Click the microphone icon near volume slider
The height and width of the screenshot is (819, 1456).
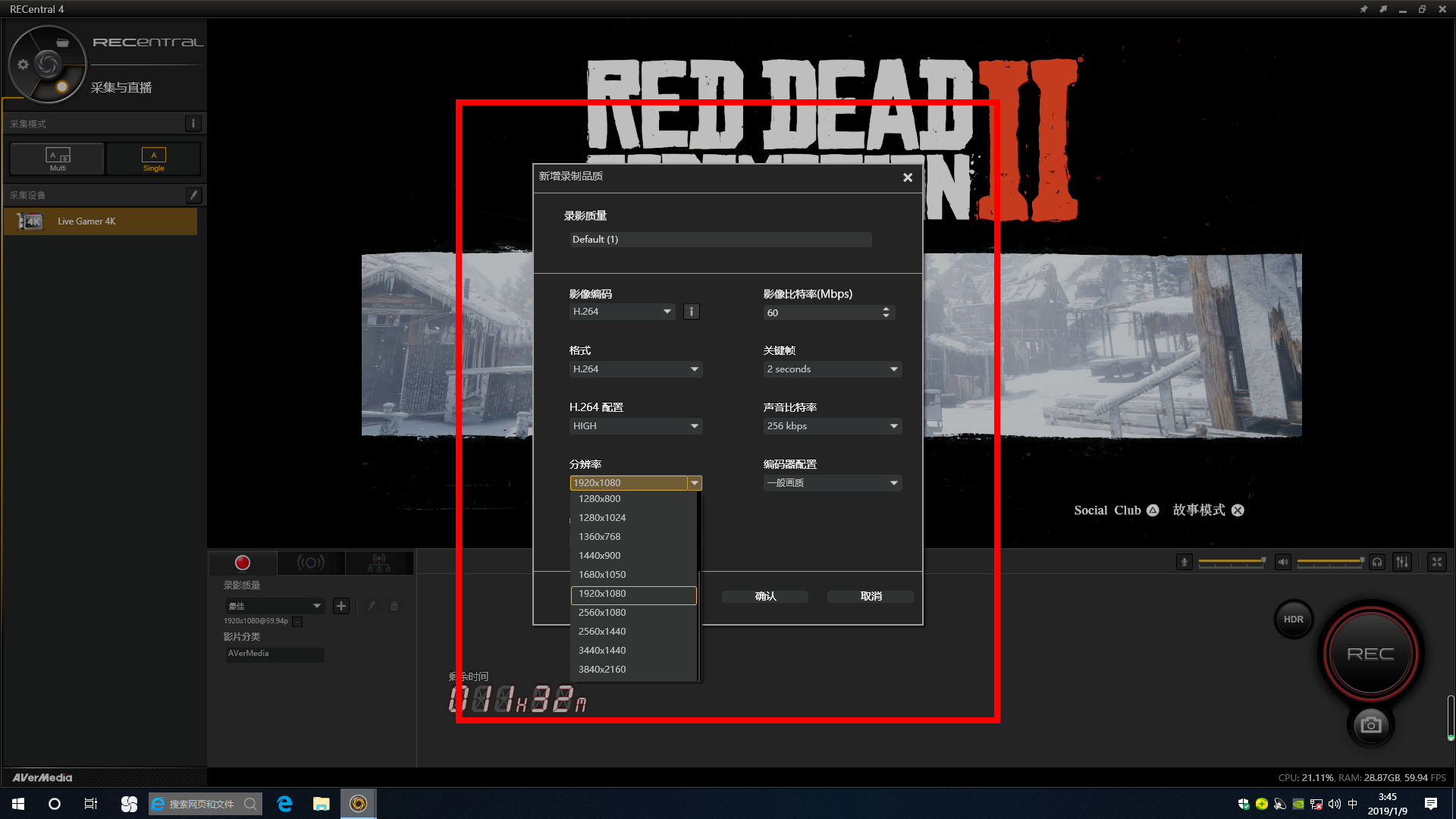[1184, 562]
